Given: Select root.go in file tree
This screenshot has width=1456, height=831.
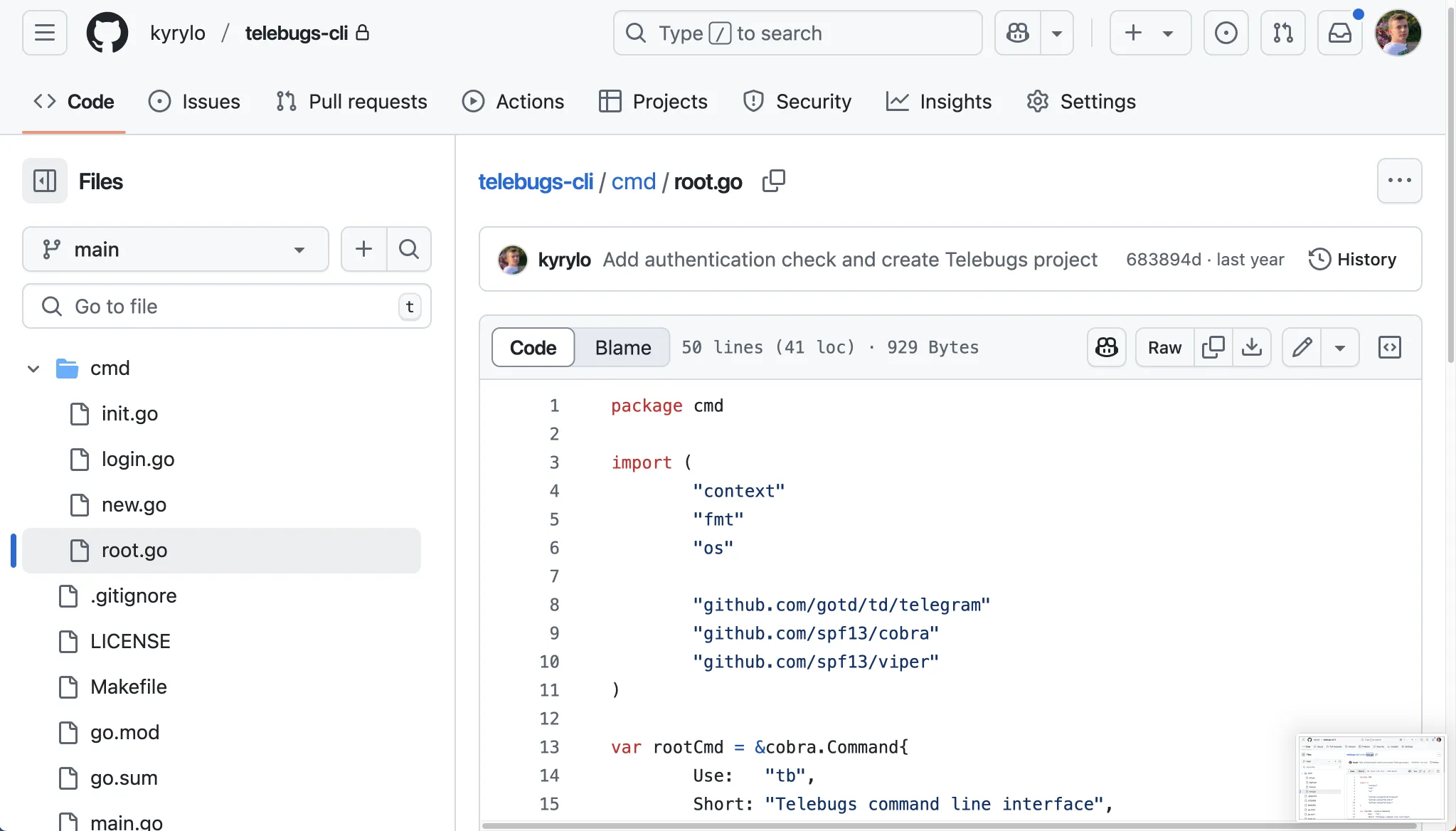Looking at the screenshot, I should coord(222,550).
